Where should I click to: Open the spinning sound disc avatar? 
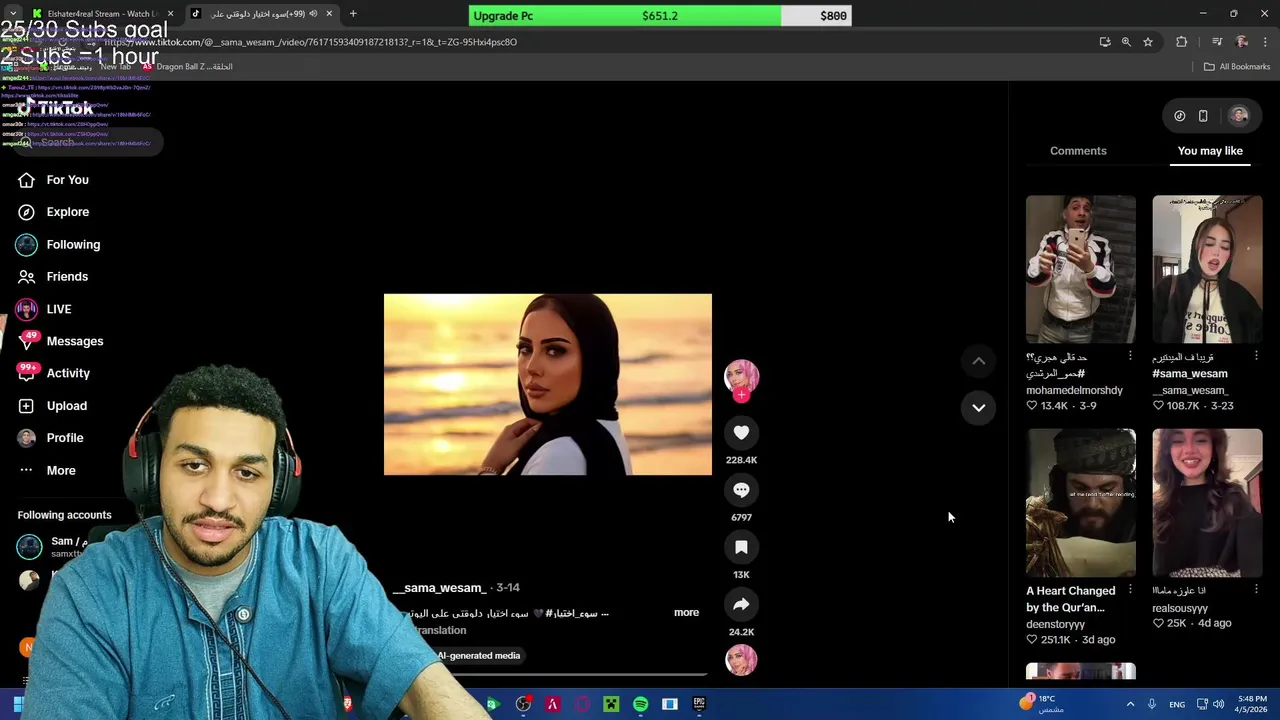741,660
